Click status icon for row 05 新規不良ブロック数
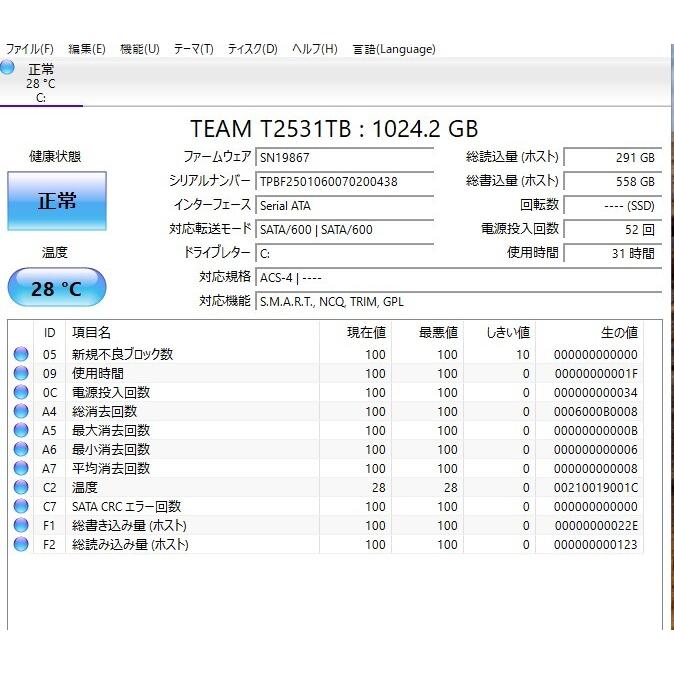Screen dimensions: 674x674 point(21,354)
